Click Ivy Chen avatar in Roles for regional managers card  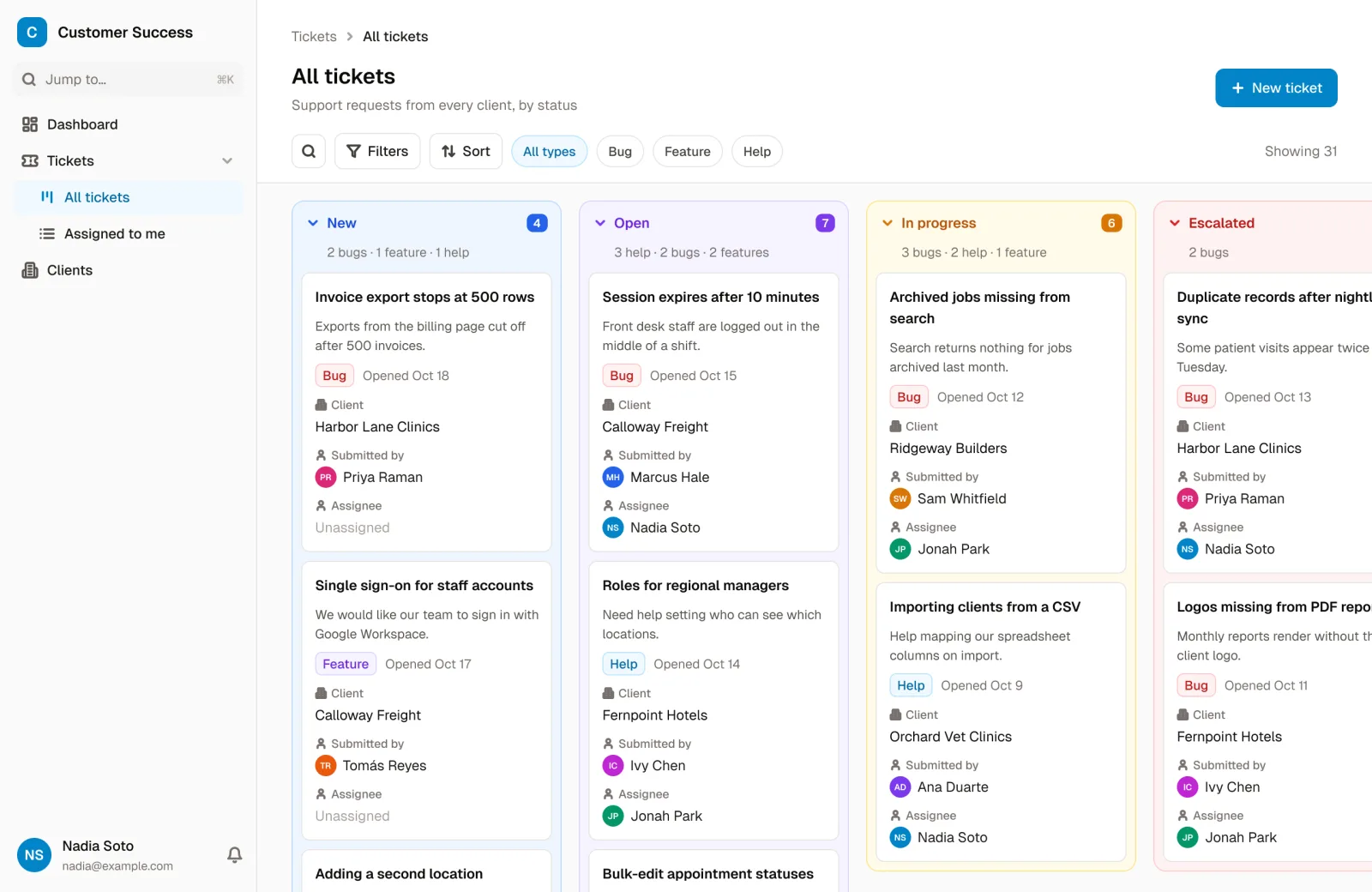pos(613,765)
